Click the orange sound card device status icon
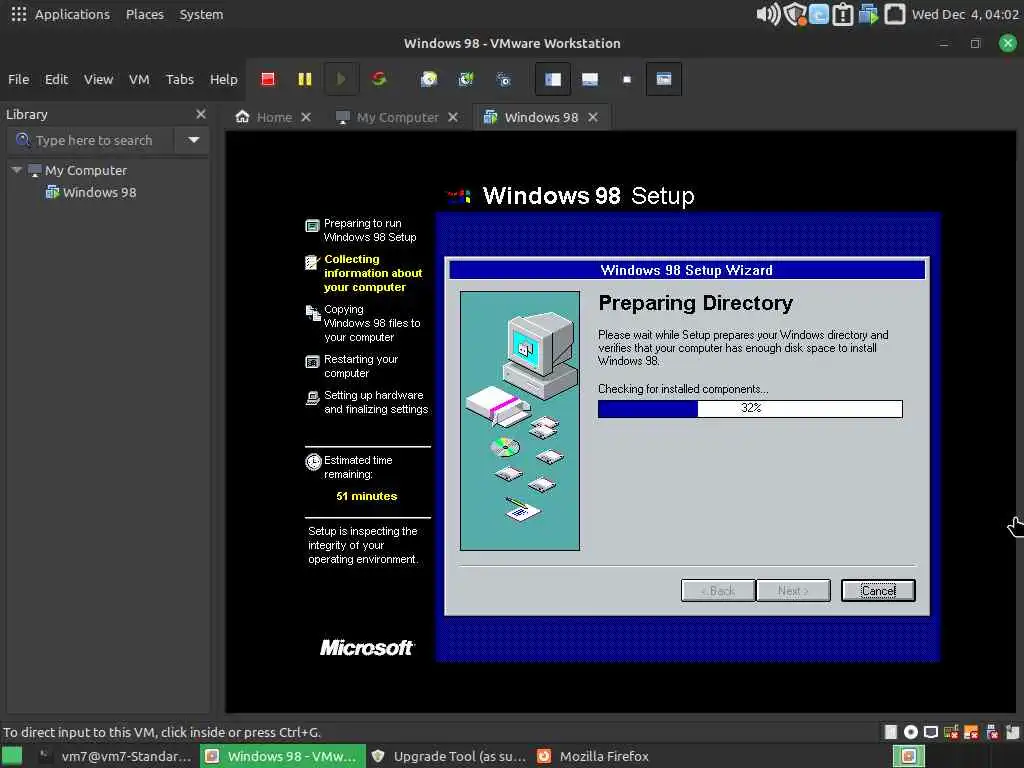Image resolution: width=1024 pixels, height=768 pixels. [971, 732]
